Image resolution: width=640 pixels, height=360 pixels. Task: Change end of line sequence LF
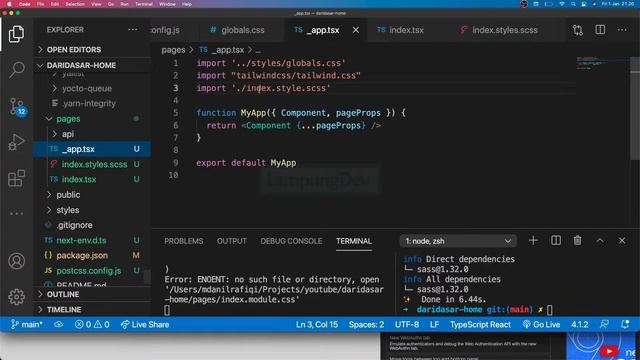434,324
